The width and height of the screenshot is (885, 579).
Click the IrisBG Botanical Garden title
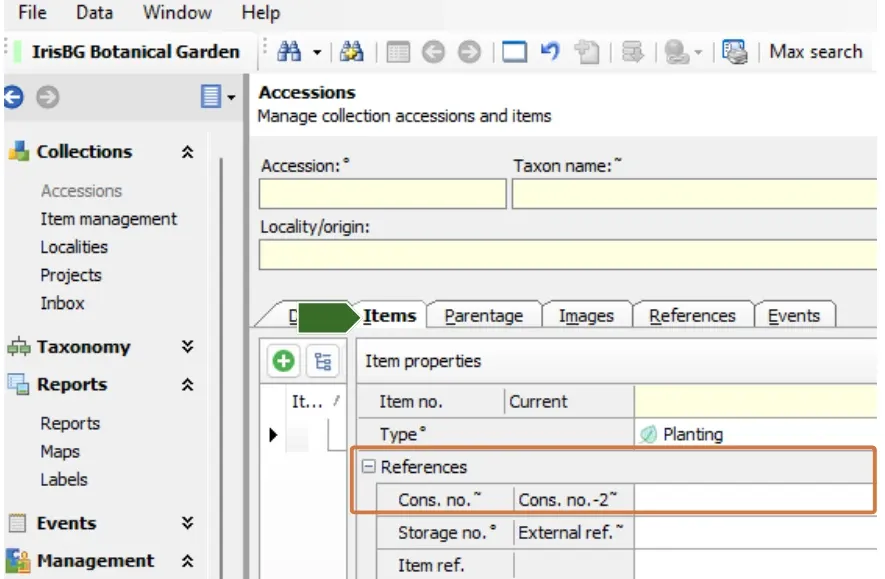coord(135,52)
